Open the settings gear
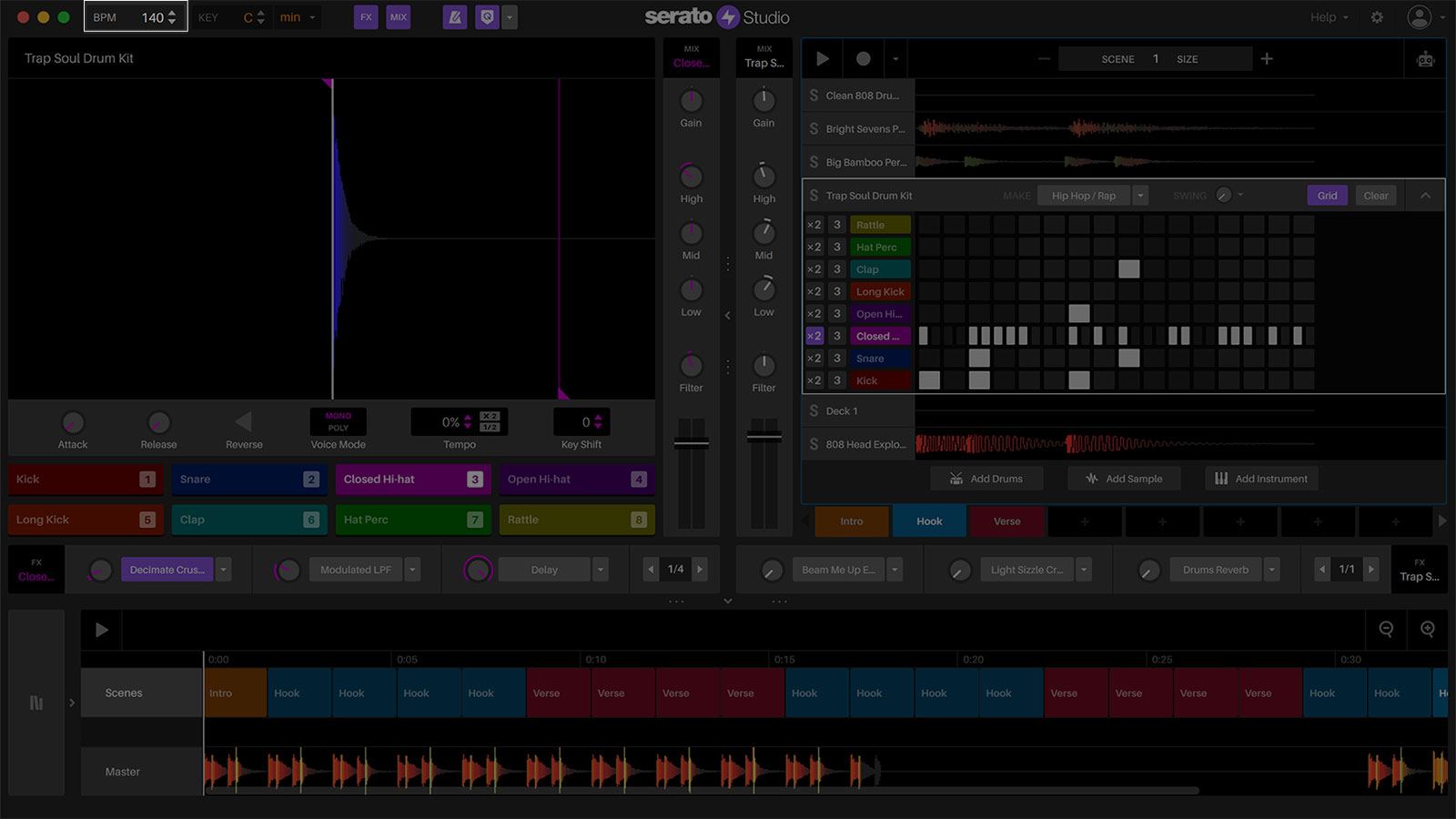 (x=1377, y=17)
